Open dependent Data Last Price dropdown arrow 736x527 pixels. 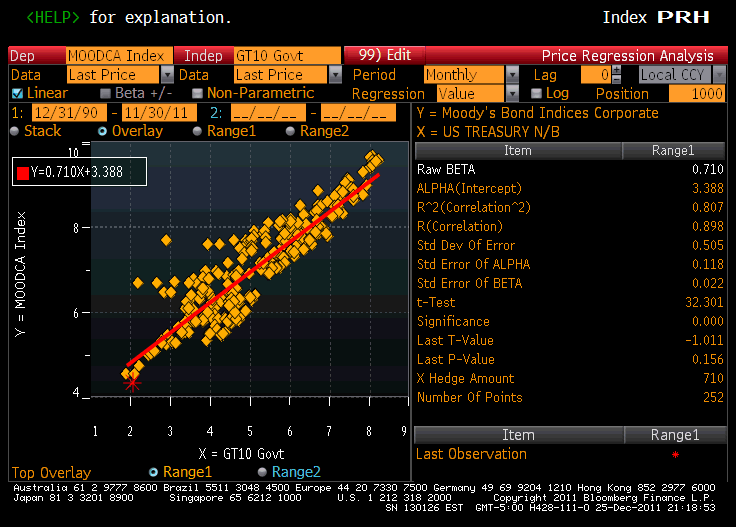tap(167, 75)
